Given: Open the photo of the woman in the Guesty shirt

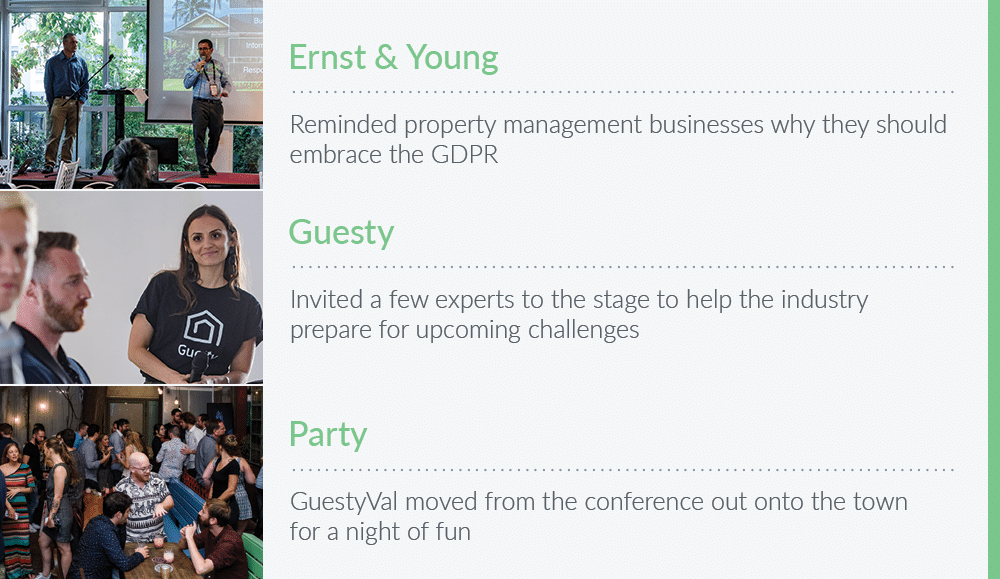Looking at the screenshot, I should (131, 287).
